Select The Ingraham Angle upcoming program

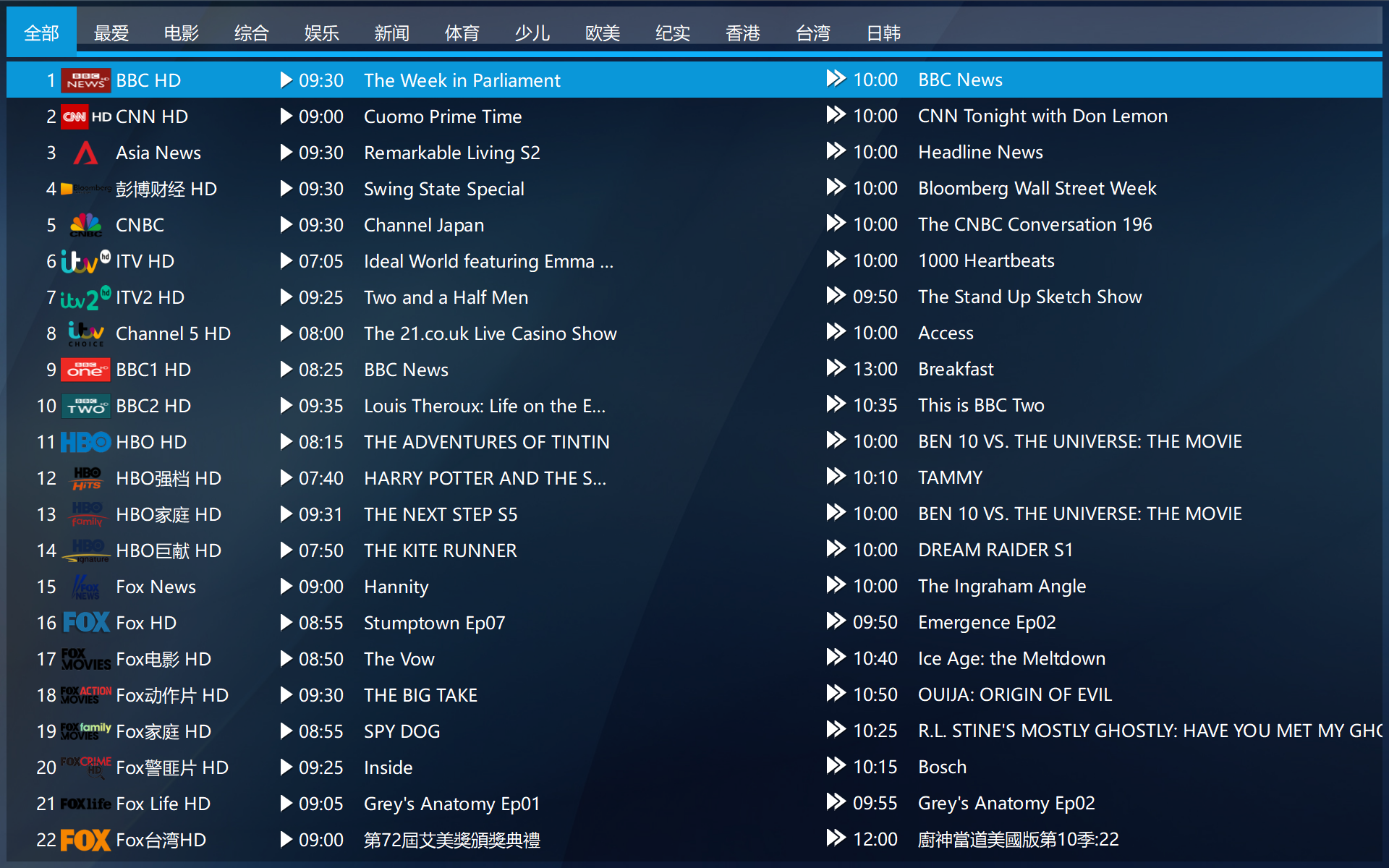click(1002, 586)
